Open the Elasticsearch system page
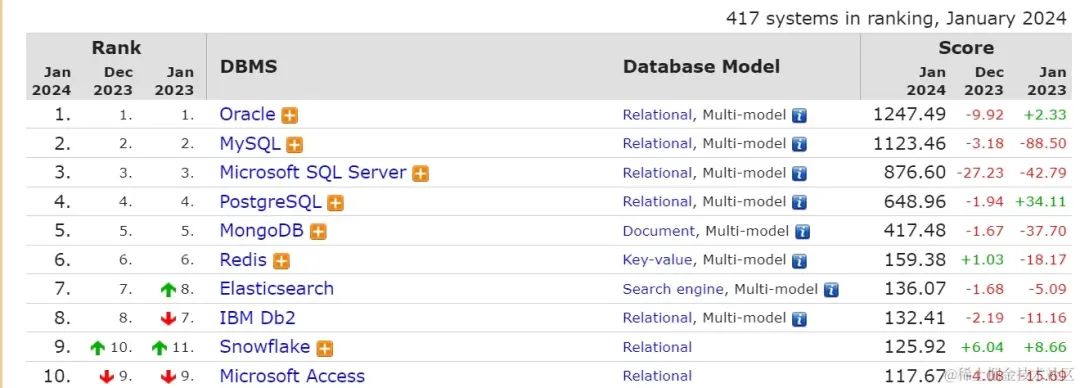Viewport: 1080px width, 388px height. 277,289
